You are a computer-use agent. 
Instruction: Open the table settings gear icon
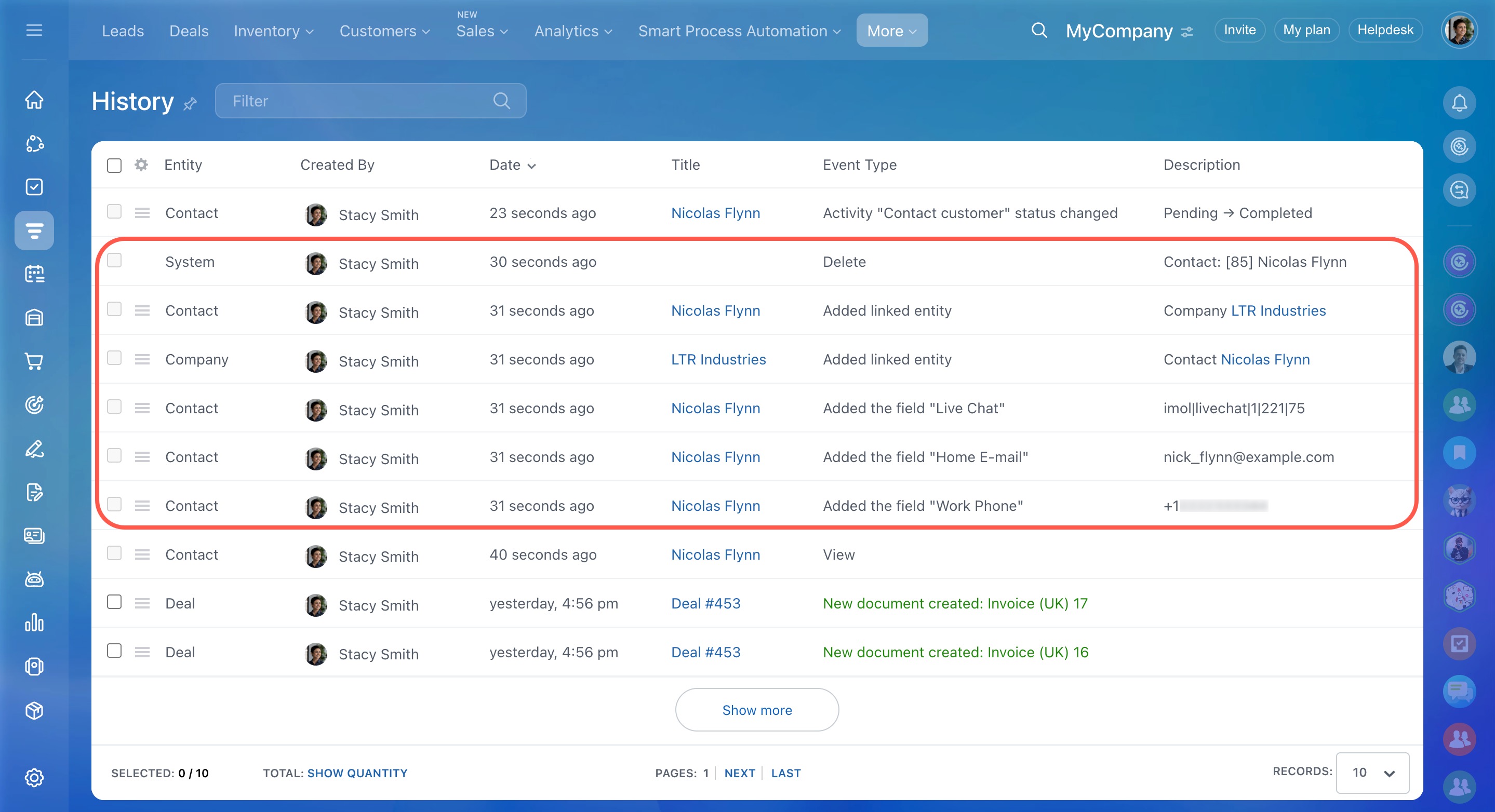click(141, 165)
